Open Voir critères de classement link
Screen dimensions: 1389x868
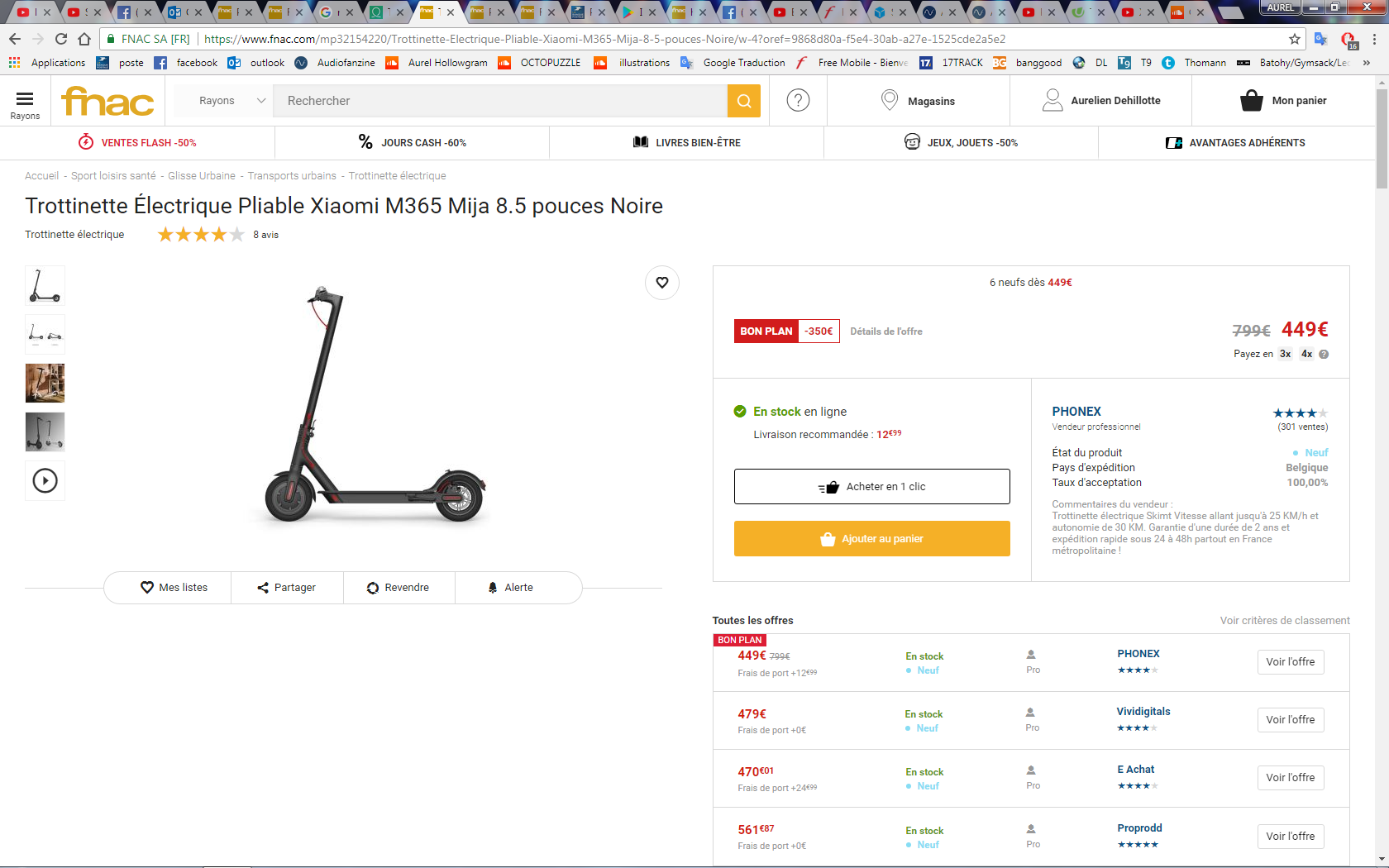[1285, 621]
